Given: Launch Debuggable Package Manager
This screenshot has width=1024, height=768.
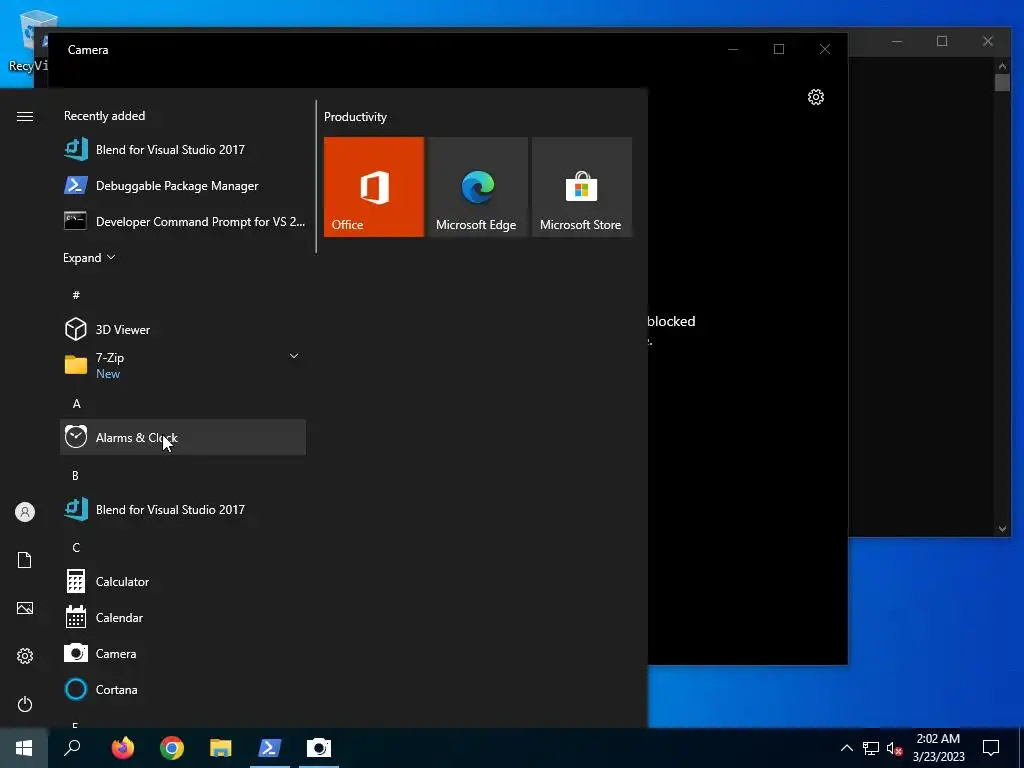Looking at the screenshot, I should [x=183, y=185].
